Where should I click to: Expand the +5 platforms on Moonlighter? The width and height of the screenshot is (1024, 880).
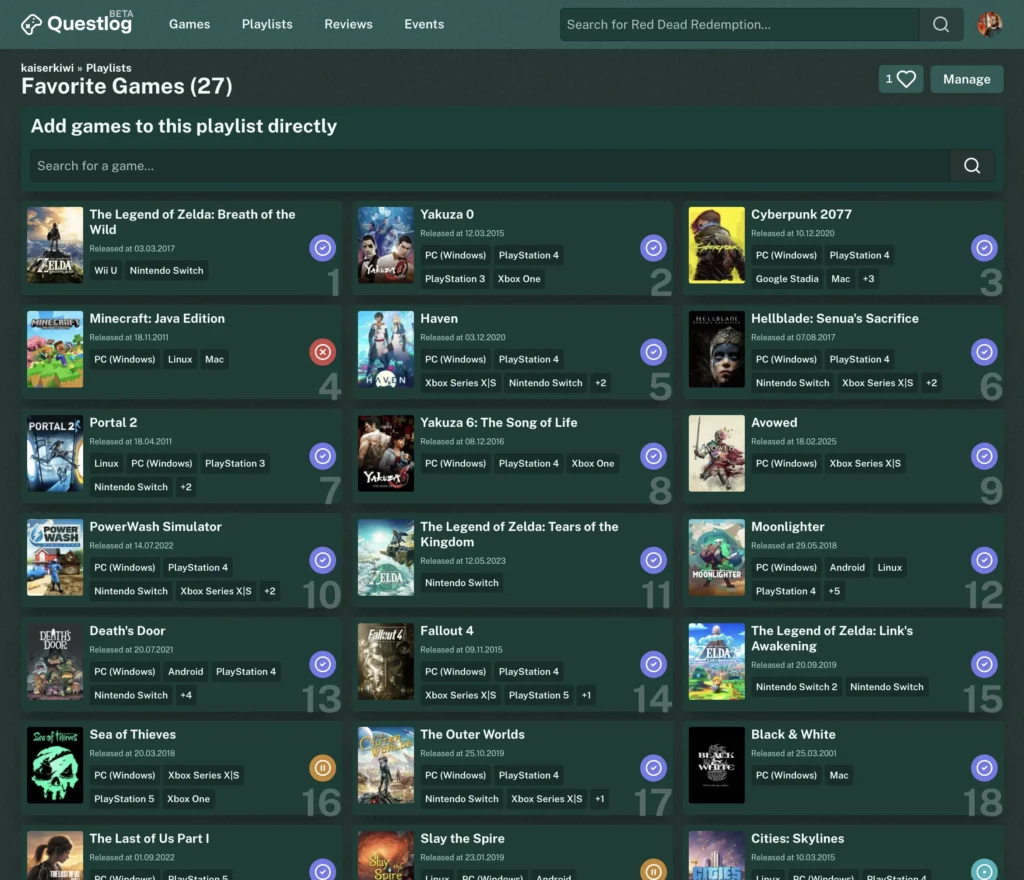pos(834,591)
